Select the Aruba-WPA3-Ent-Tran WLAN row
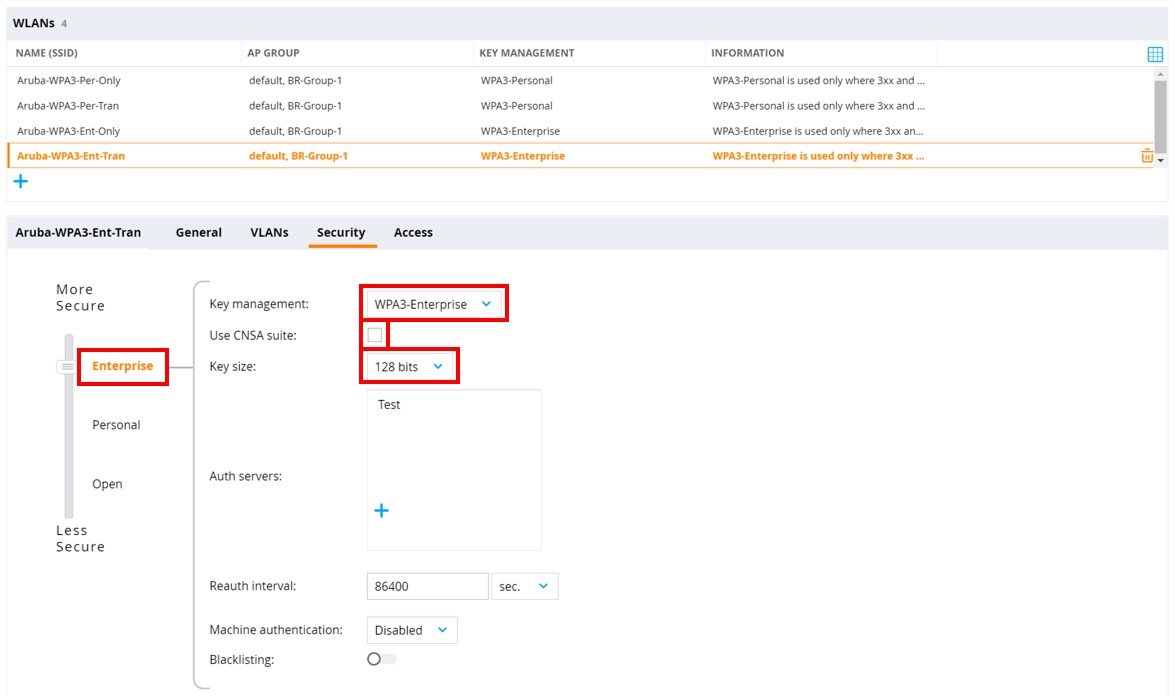This screenshot has width=1175, height=696. tap(580, 156)
